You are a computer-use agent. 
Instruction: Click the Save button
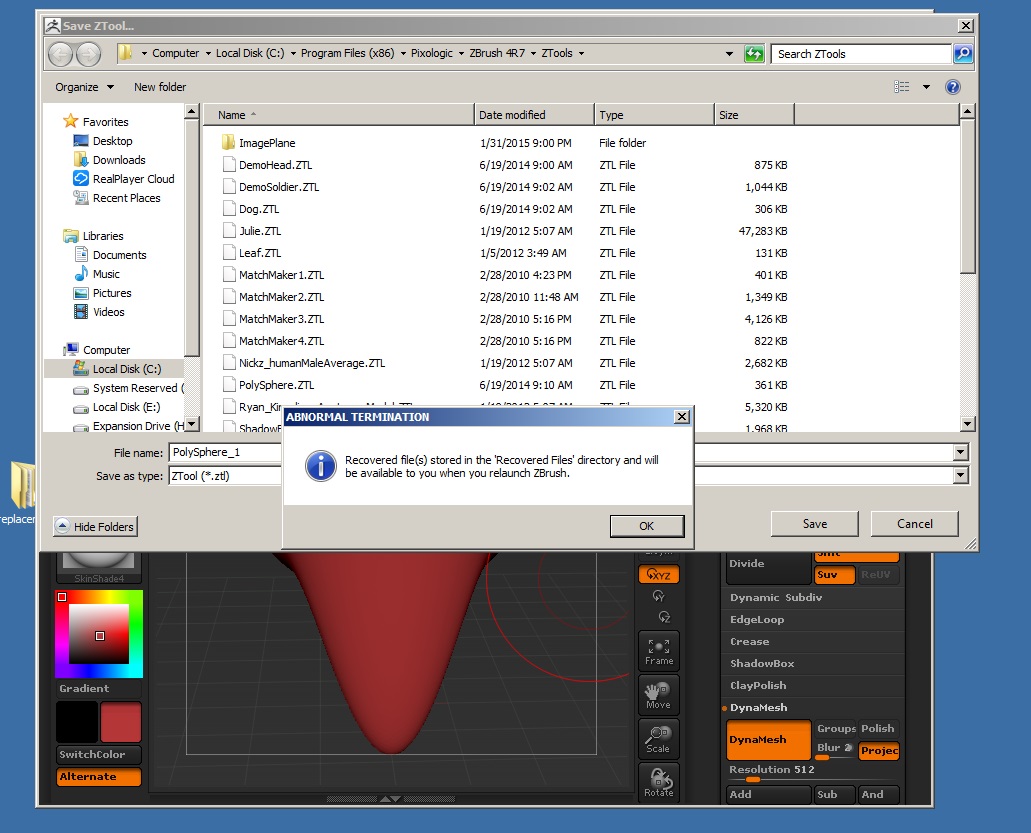(x=815, y=524)
